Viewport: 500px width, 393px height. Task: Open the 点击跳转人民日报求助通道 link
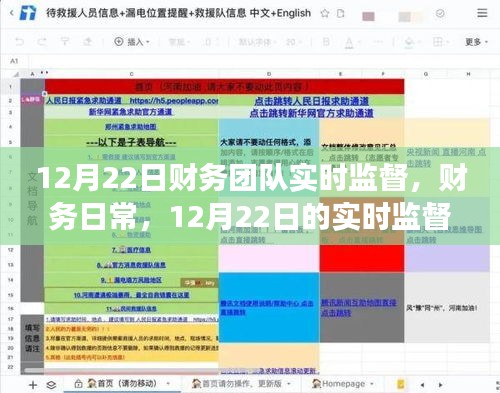311,101
